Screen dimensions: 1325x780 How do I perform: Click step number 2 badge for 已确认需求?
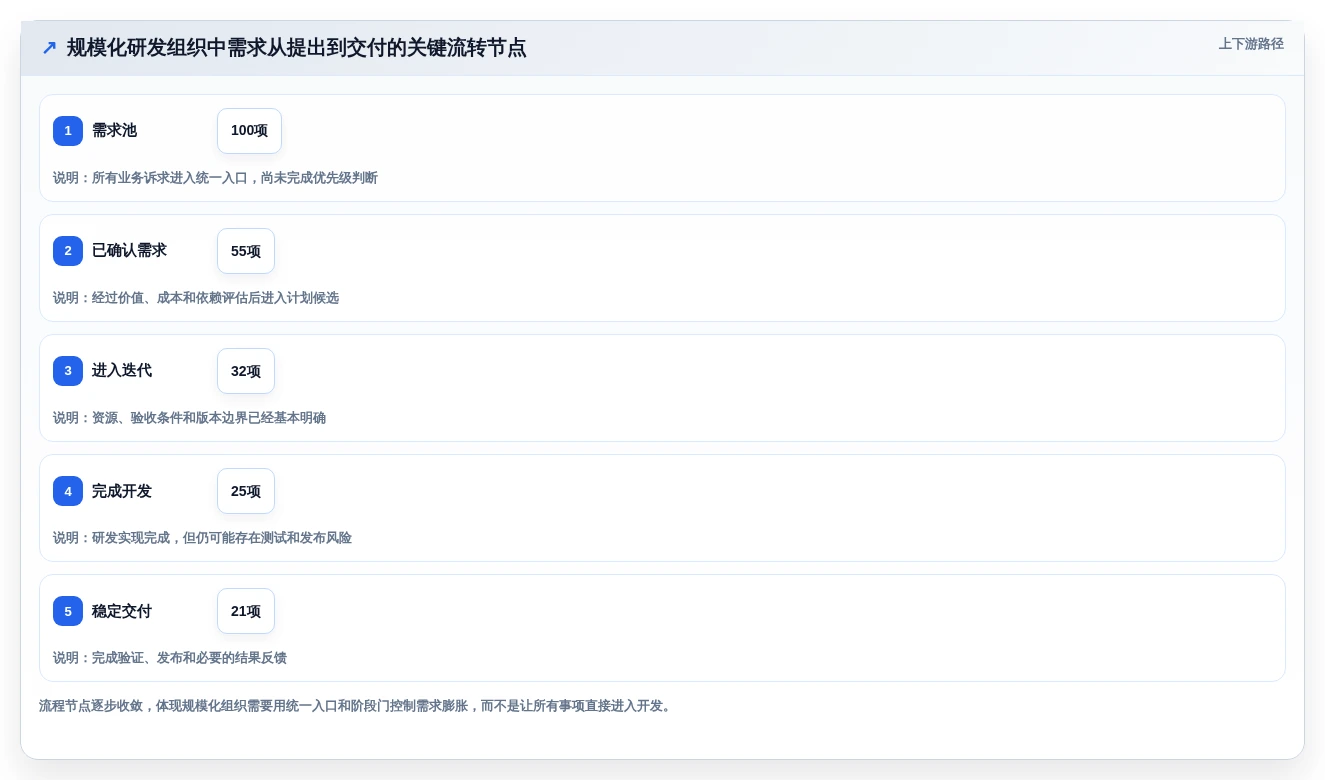click(68, 251)
